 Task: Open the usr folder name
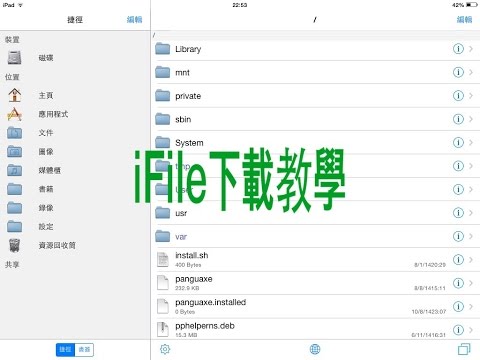coord(181,213)
